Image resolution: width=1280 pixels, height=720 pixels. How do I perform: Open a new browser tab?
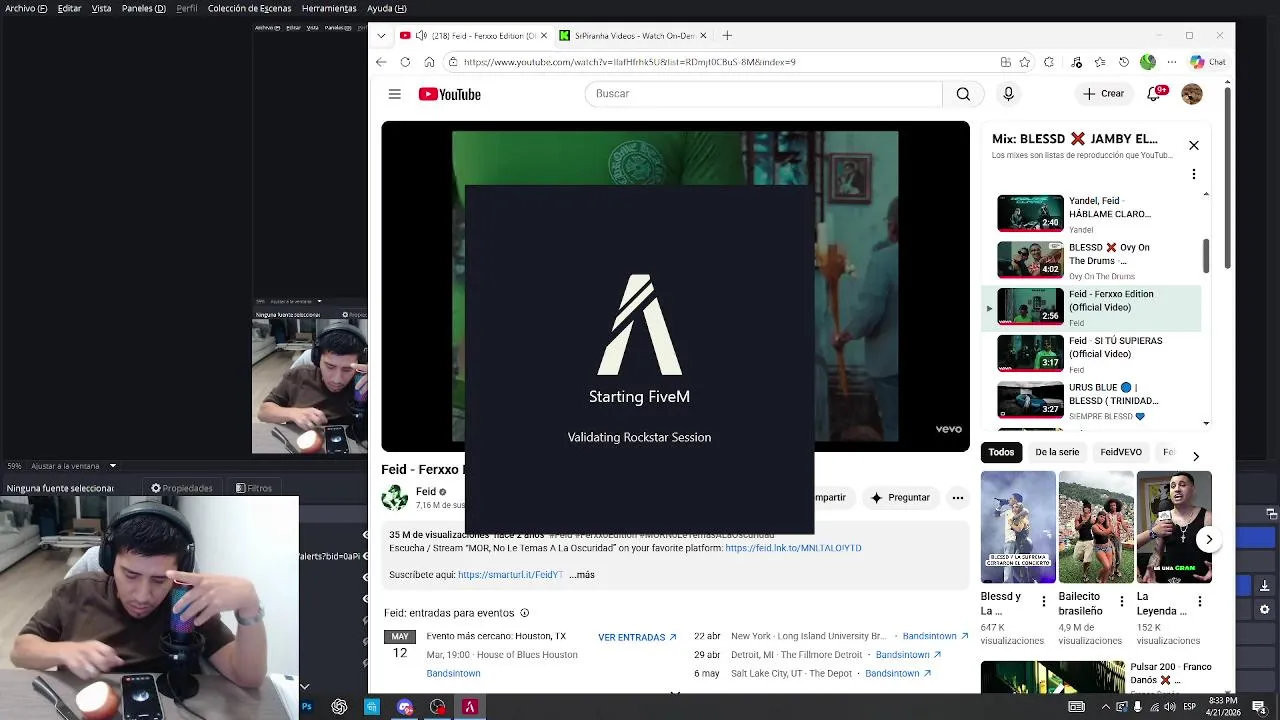(x=727, y=36)
